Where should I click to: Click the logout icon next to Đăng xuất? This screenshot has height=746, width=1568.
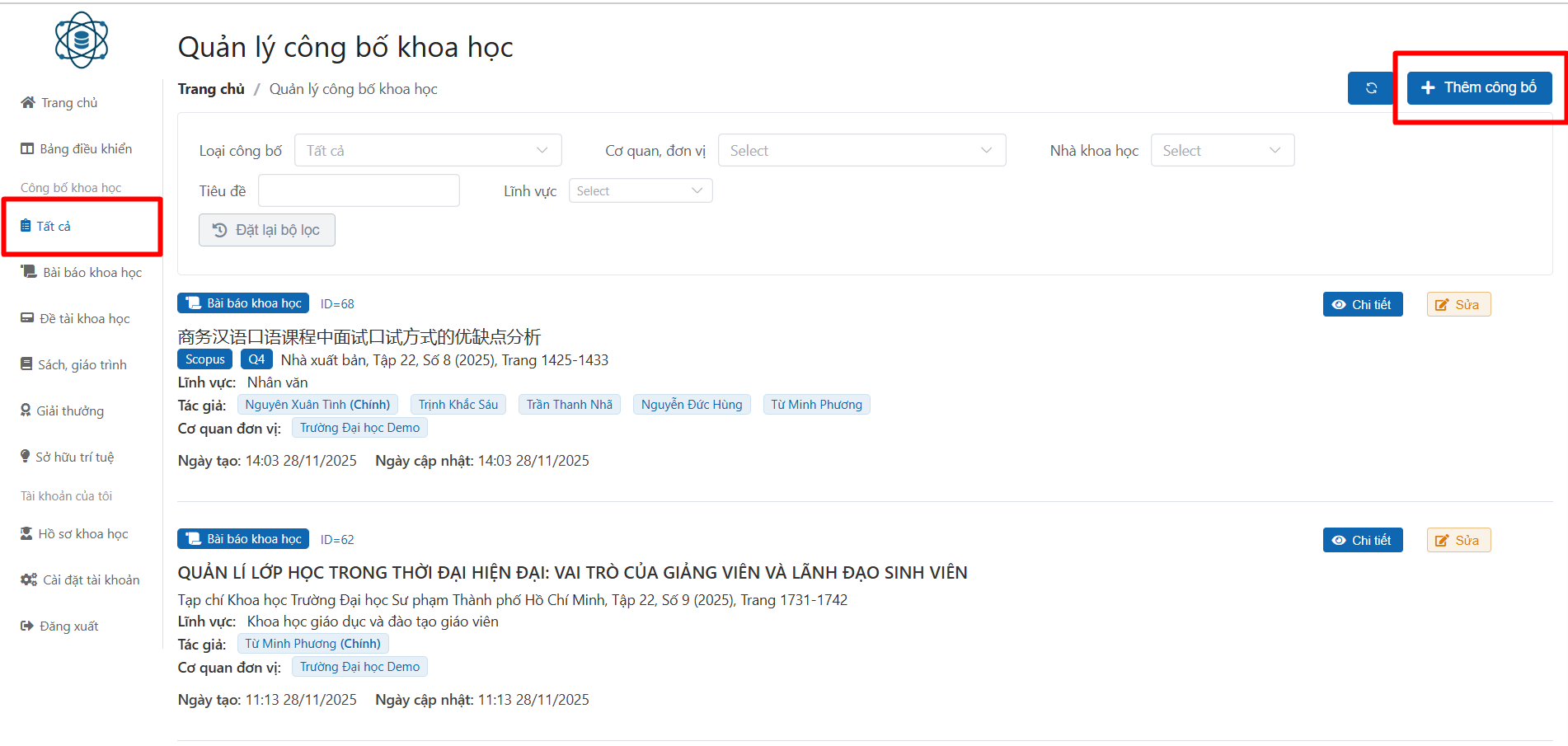point(26,625)
